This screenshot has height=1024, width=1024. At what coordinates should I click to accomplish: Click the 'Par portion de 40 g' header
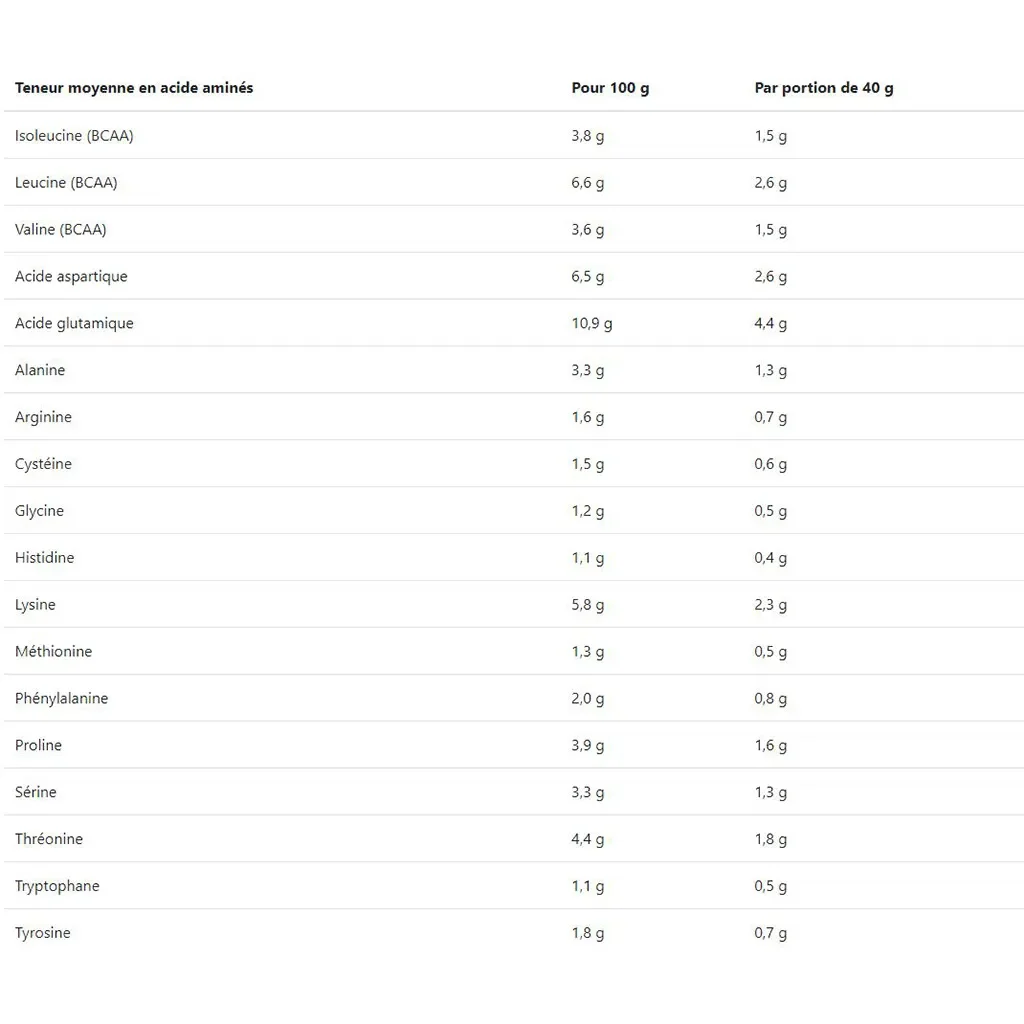[x=824, y=88]
